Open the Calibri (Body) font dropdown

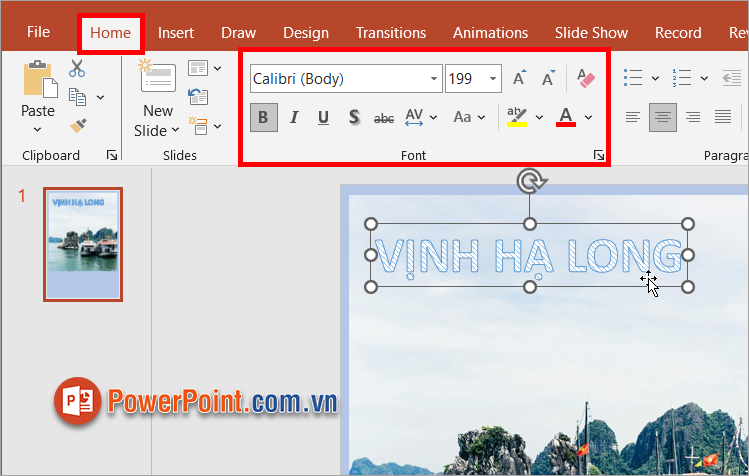[434, 78]
